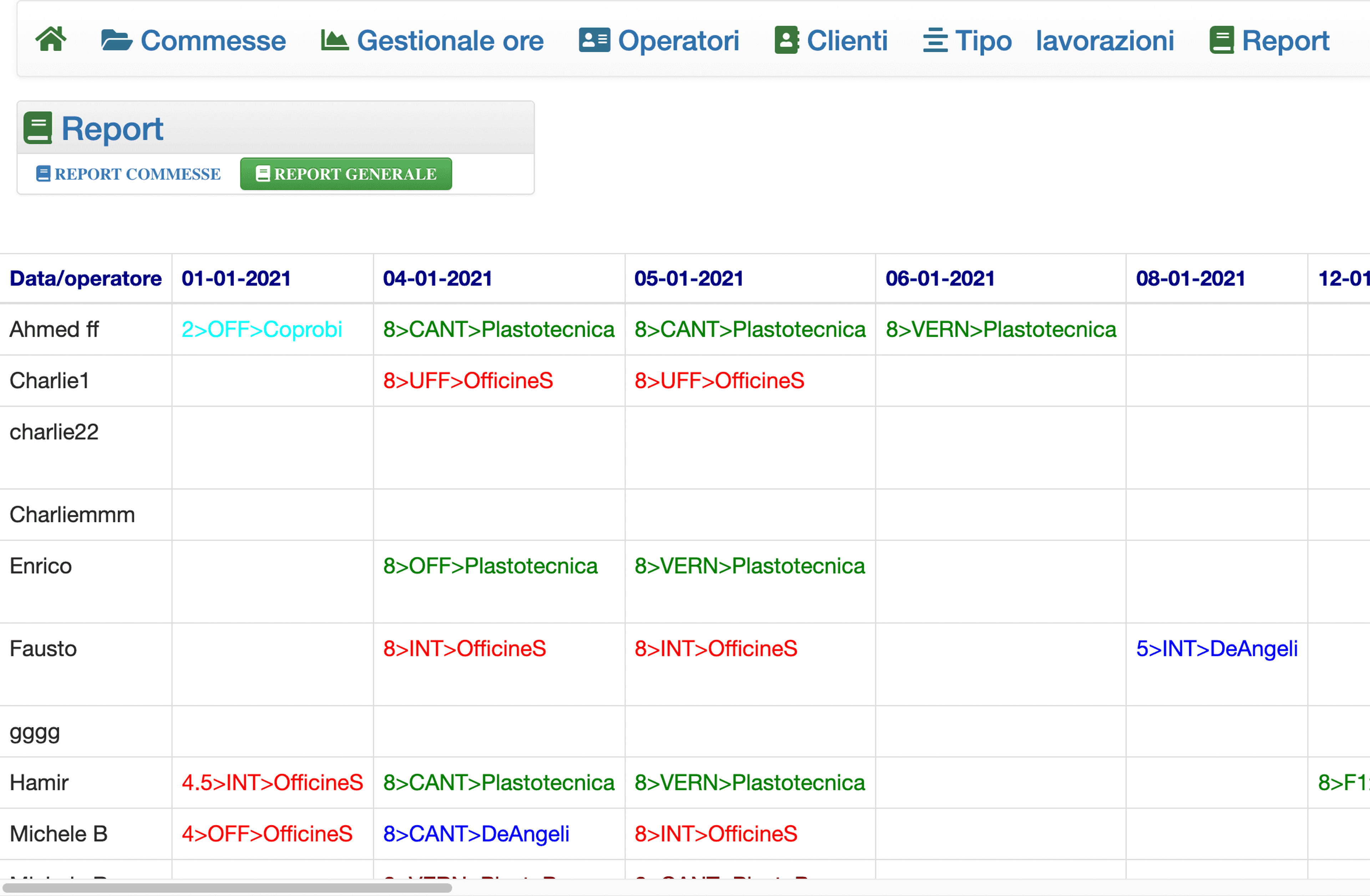Viewport: 1370px width, 896px height.
Task: Open the Clienti menu item
Action: click(x=831, y=40)
